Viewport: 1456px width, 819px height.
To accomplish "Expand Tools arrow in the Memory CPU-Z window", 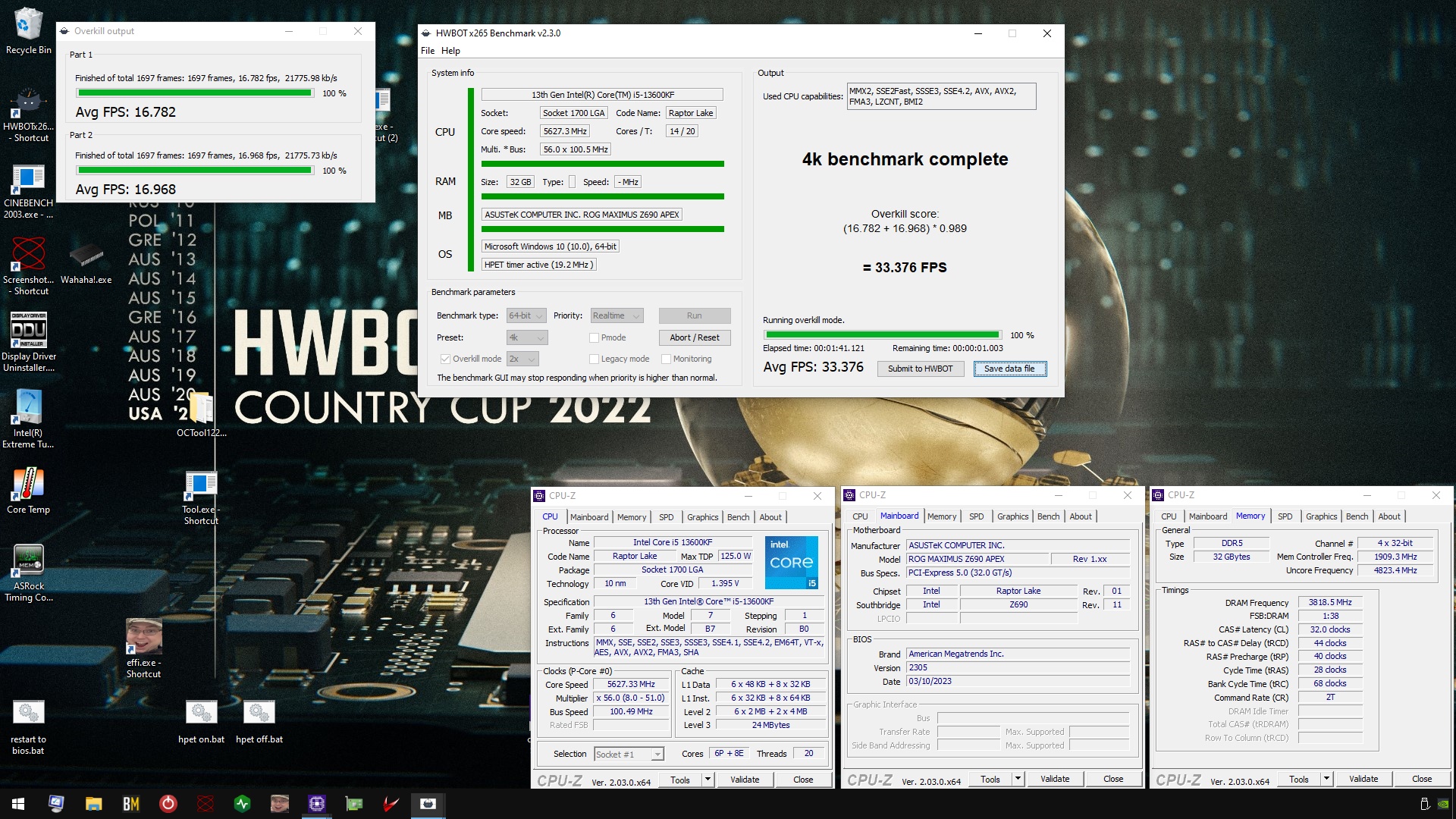I will [x=1326, y=779].
